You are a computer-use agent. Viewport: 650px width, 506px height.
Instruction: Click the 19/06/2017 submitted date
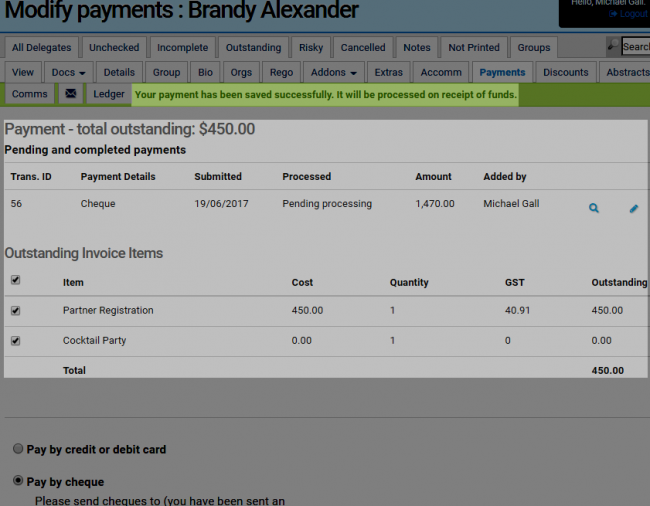[x=221, y=203]
